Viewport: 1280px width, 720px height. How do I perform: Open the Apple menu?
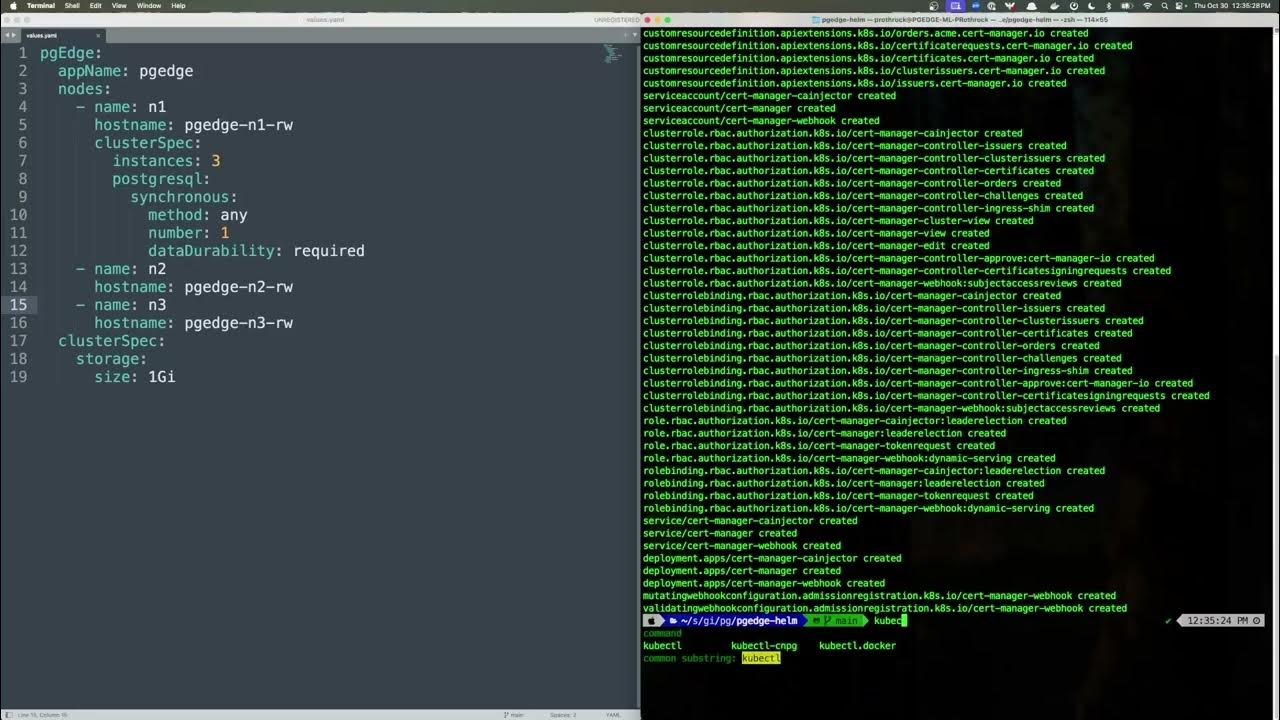(13, 5)
